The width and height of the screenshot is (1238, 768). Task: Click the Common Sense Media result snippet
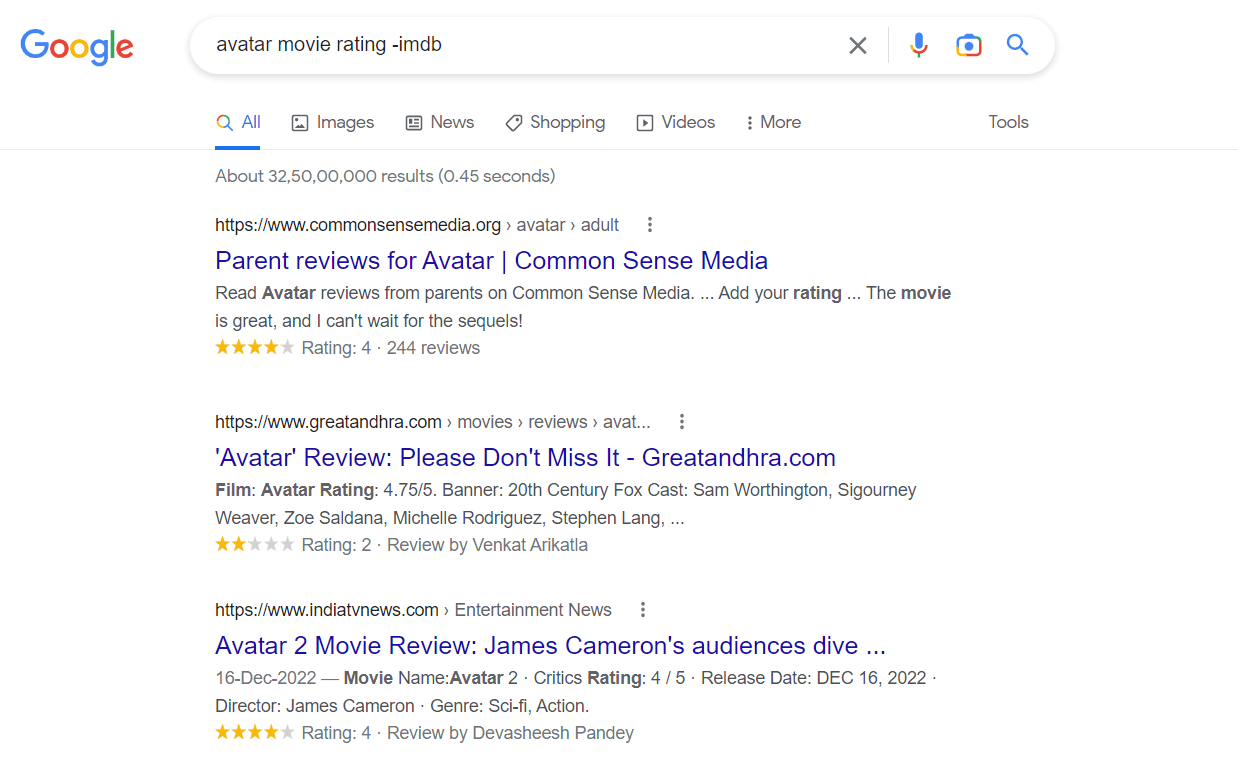pos(583,307)
